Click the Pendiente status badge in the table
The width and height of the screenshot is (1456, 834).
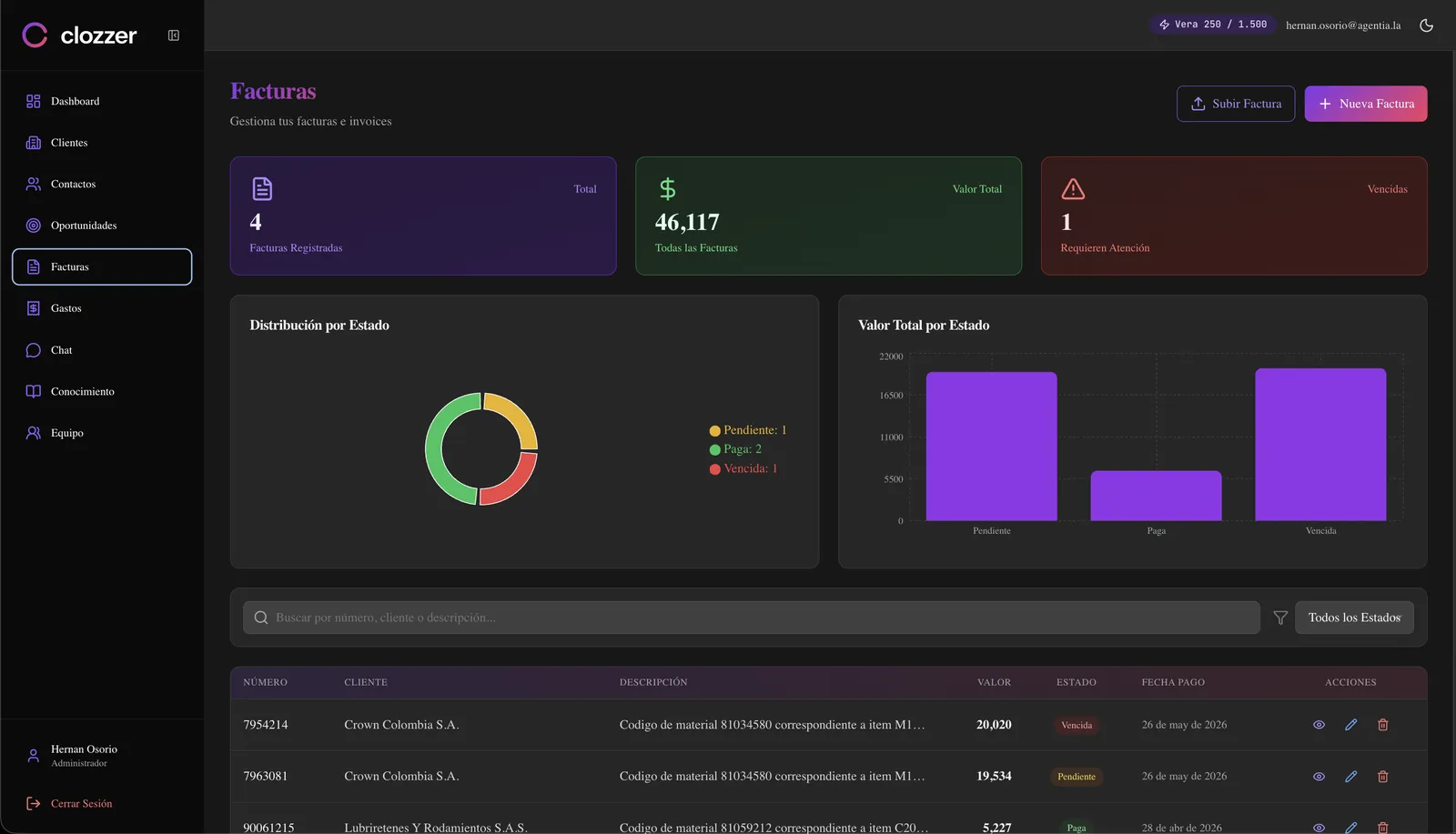[1077, 777]
